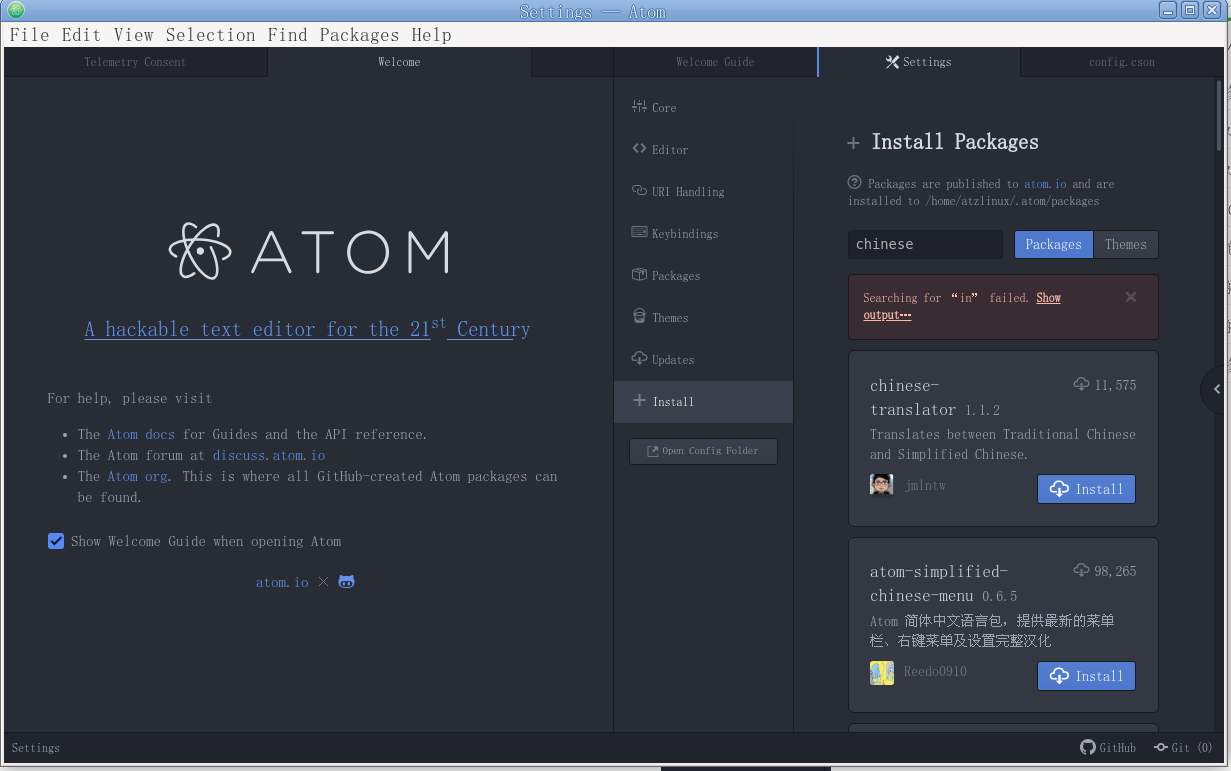Click the jmlntw author avatar
Image resolution: width=1231 pixels, height=771 pixels.
[881, 485]
